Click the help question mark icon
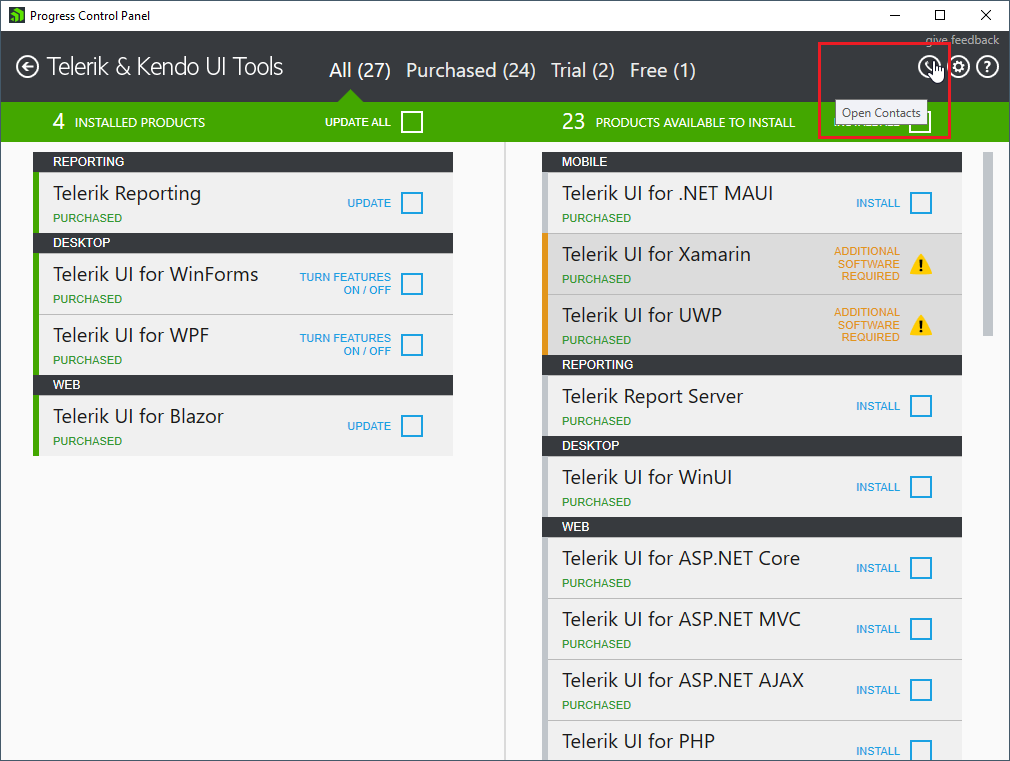This screenshot has width=1010, height=761. tap(987, 67)
